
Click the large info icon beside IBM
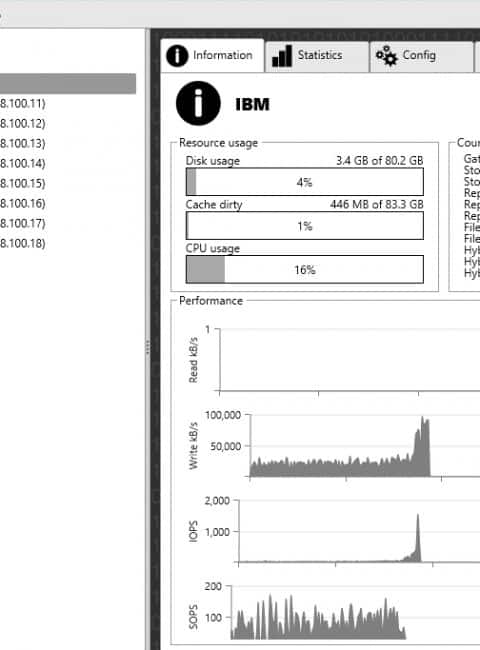point(198,103)
